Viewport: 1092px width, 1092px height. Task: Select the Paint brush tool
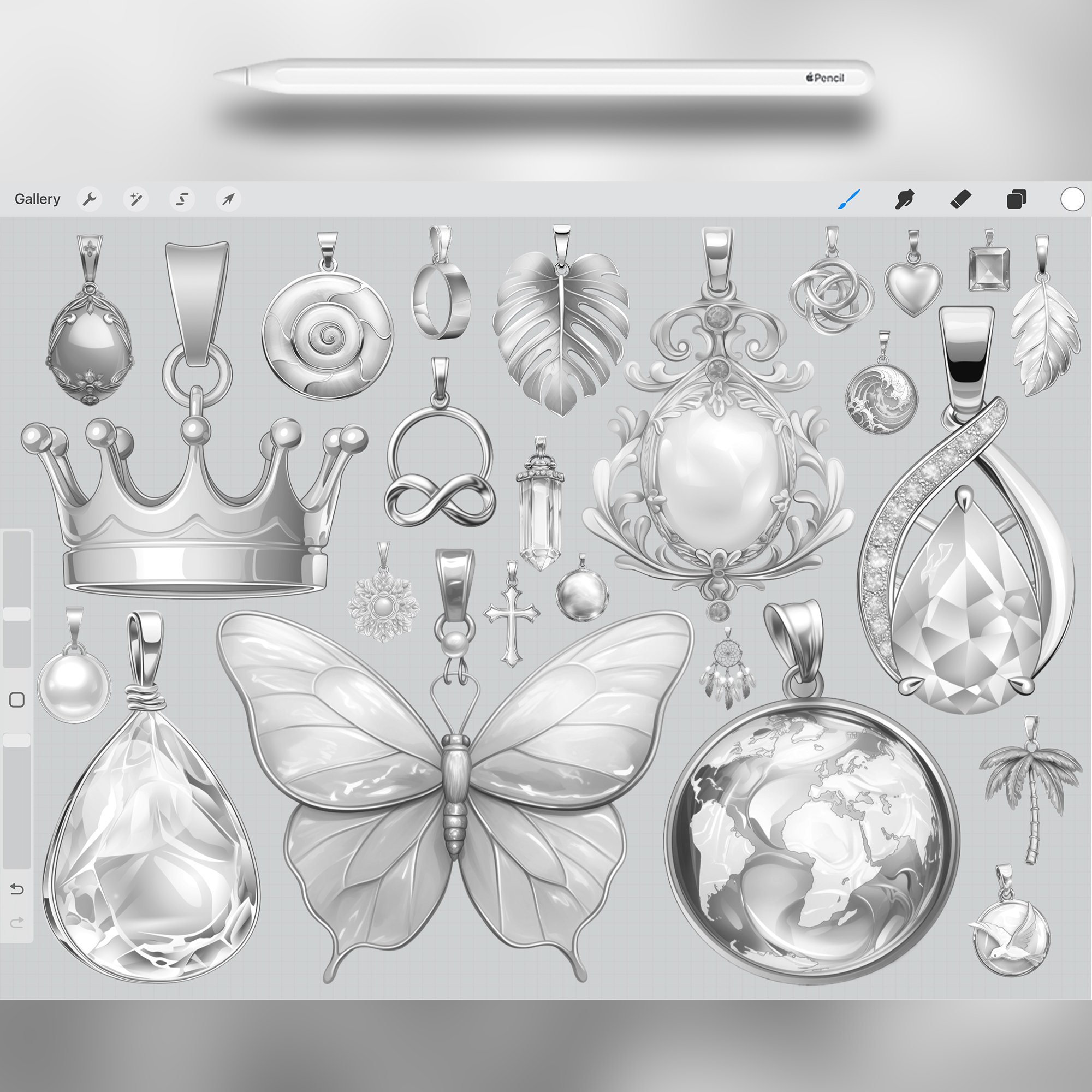[848, 199]
